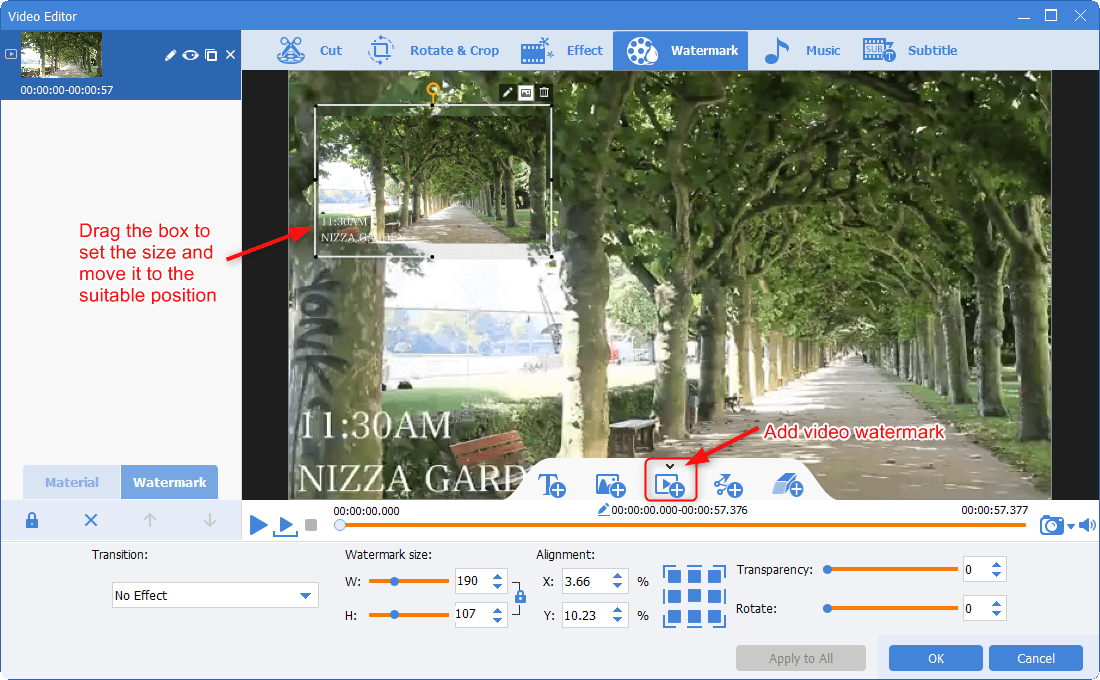Click the add video watermark icon

click(x=669, y=485)
